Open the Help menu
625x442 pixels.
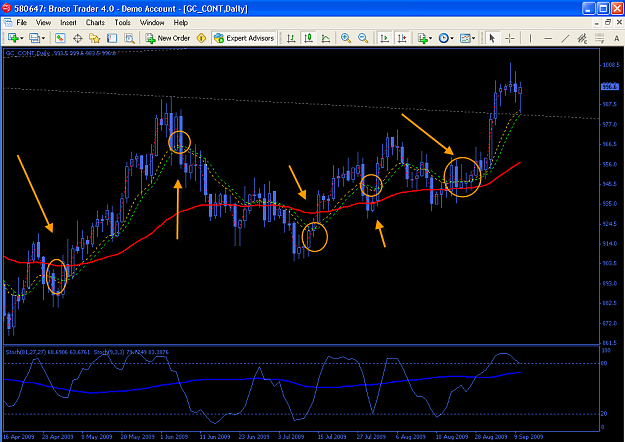(181, 23)
